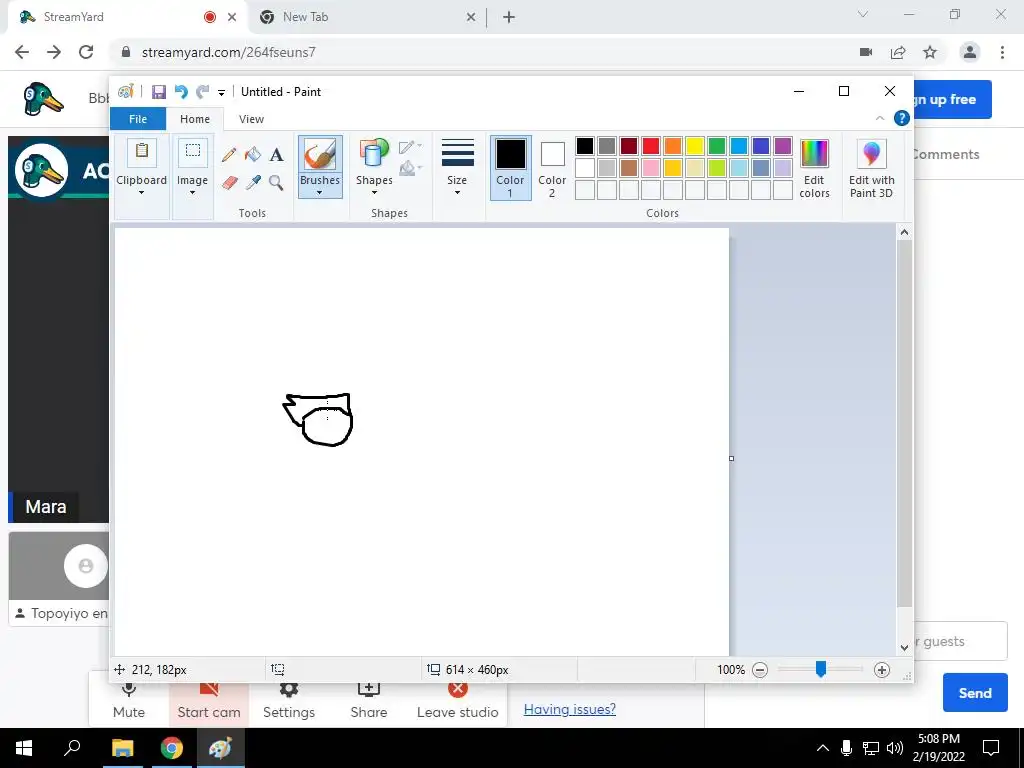Expand the Clipboard dropdown
The height and width of the screenshot is (768, 1024).
click(141, 192)
